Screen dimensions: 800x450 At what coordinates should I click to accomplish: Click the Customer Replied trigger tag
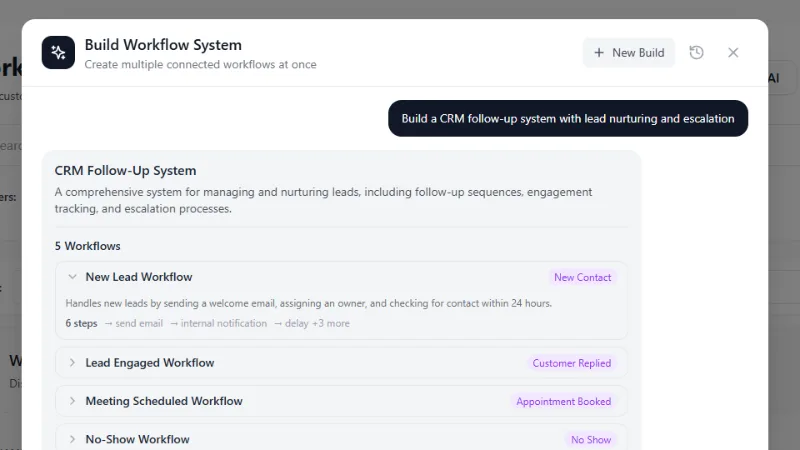(x=571, y=363)
